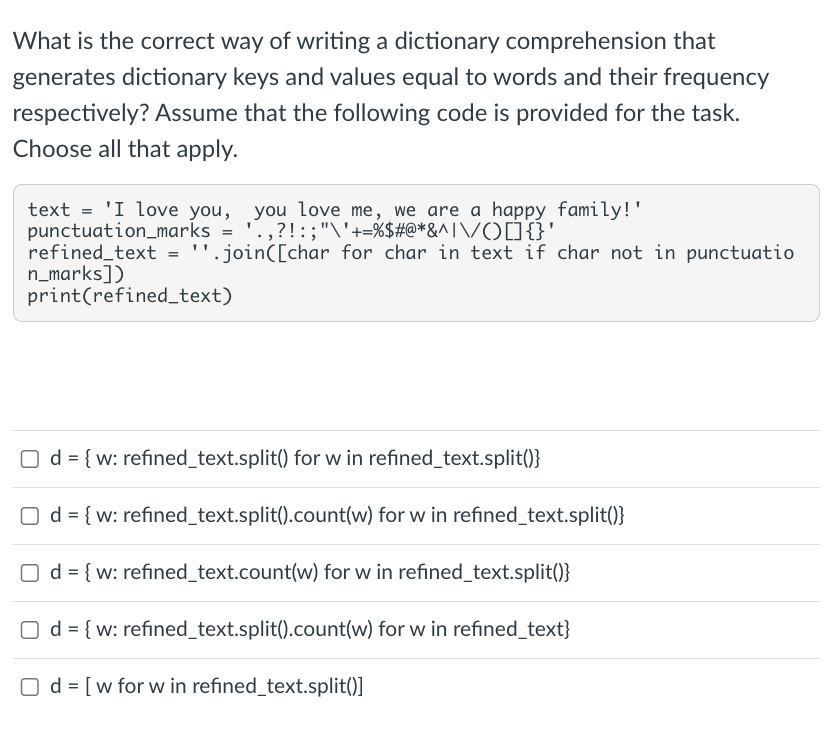This screenshot has height=732, width=834.
Task: Click the answer ending with 'in refined_text}'
Action: [310, 629]
